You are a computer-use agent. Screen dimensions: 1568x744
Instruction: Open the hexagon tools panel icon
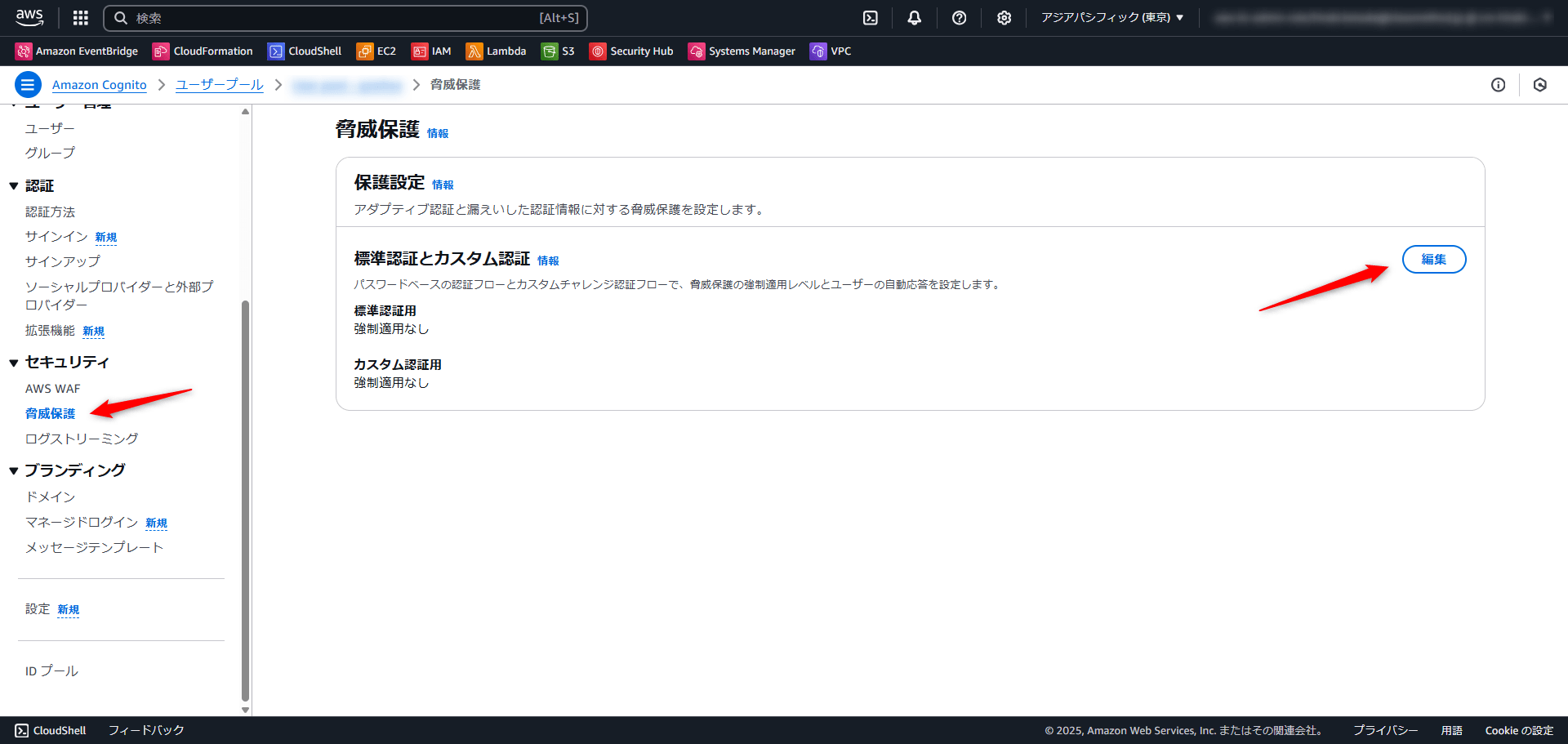pyautogui.click(x=1540, y=85)
